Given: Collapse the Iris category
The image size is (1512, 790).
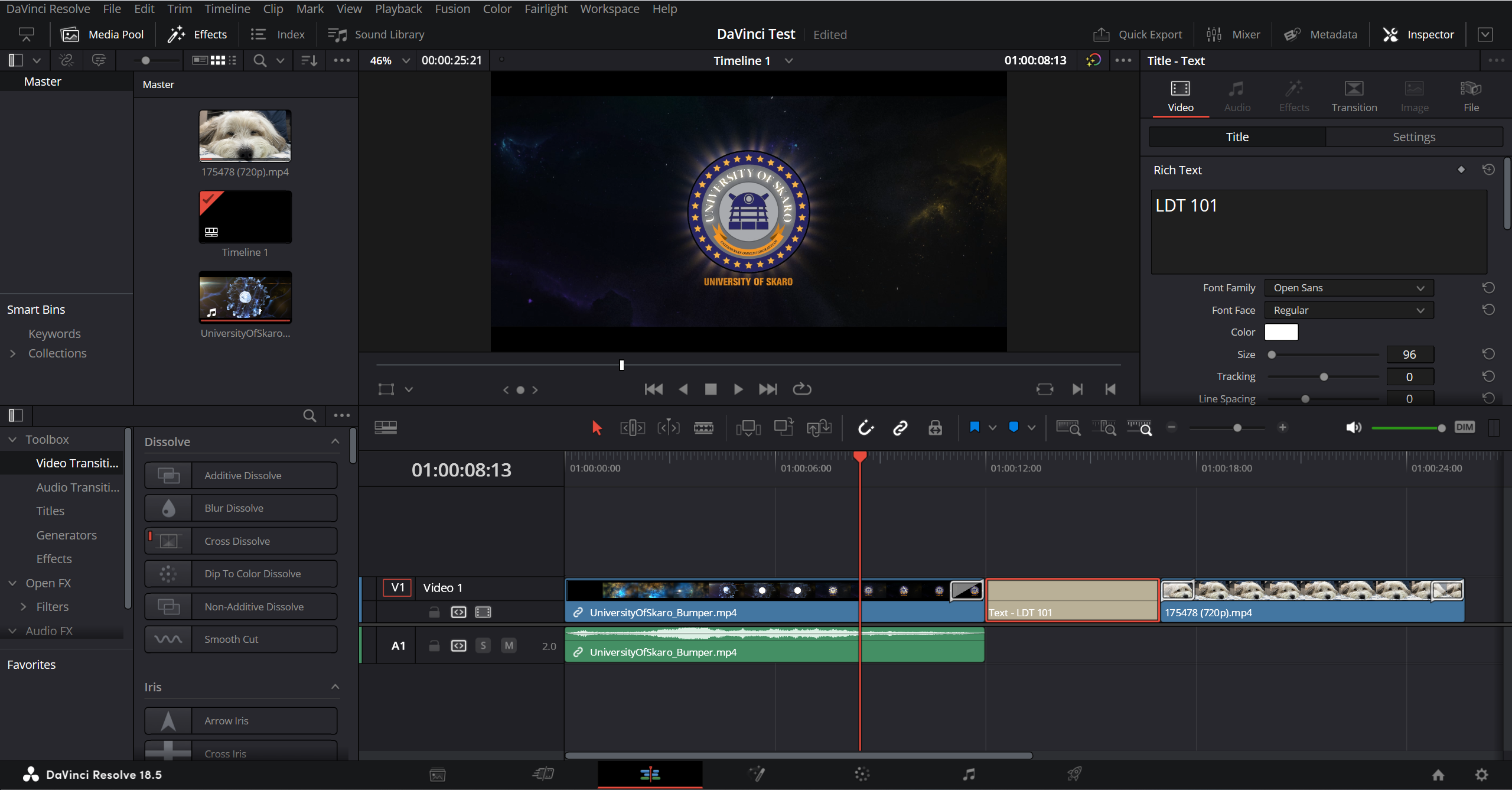Looking at the screenshot, I should (335, 687).
